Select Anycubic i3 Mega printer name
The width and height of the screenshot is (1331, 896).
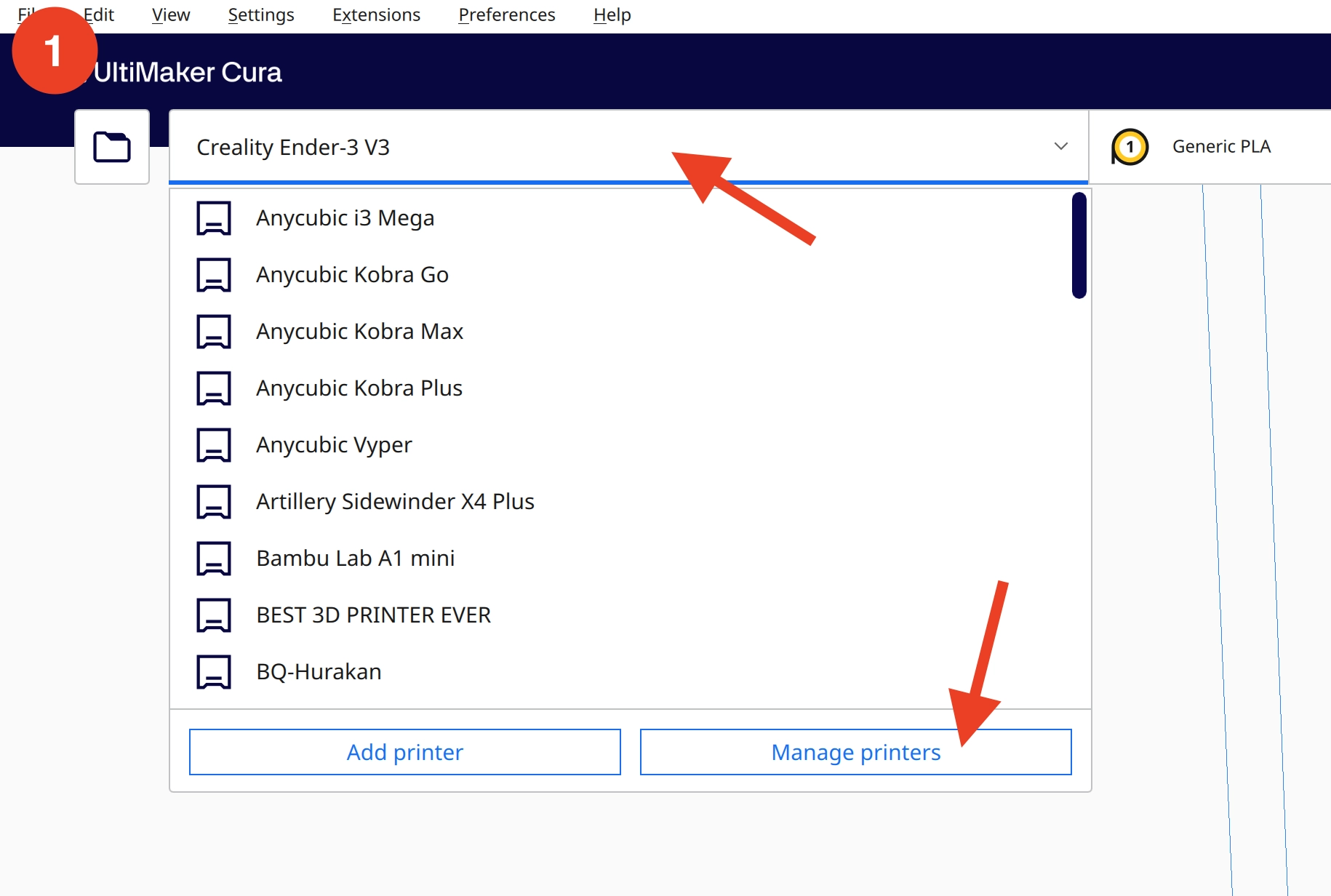point(345,218)
